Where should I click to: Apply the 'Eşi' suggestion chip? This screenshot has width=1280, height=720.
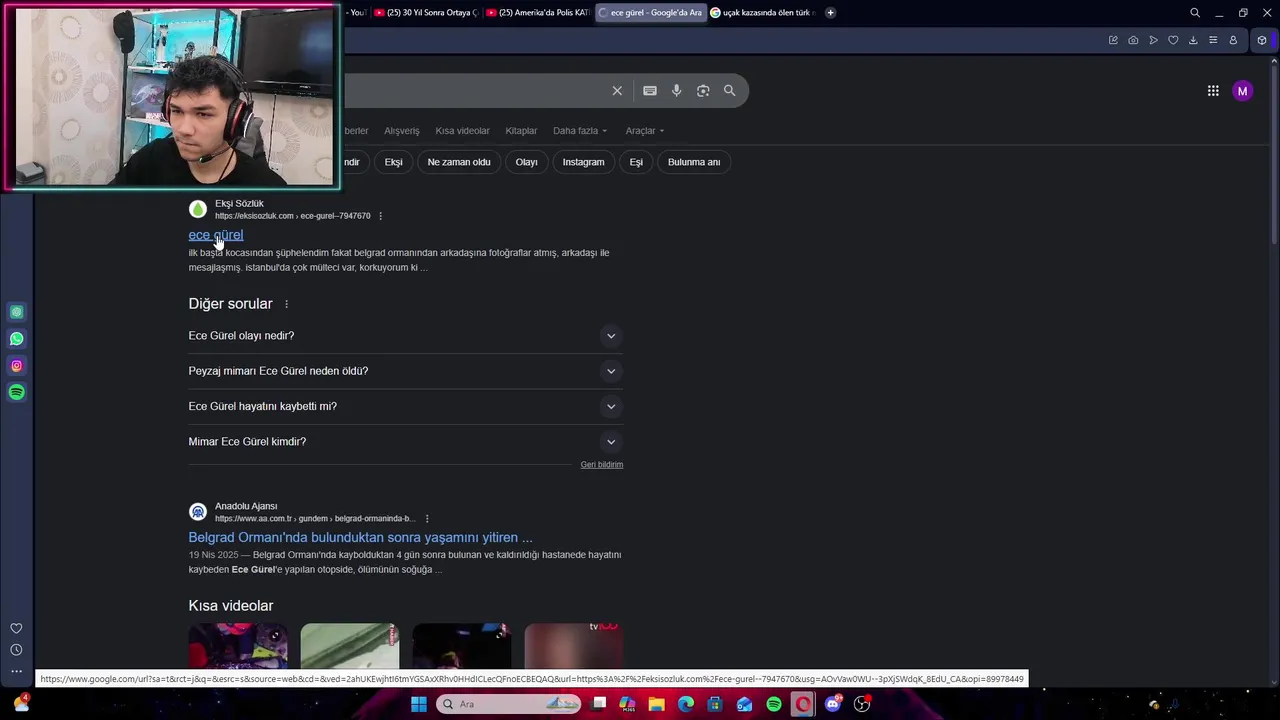636,162
